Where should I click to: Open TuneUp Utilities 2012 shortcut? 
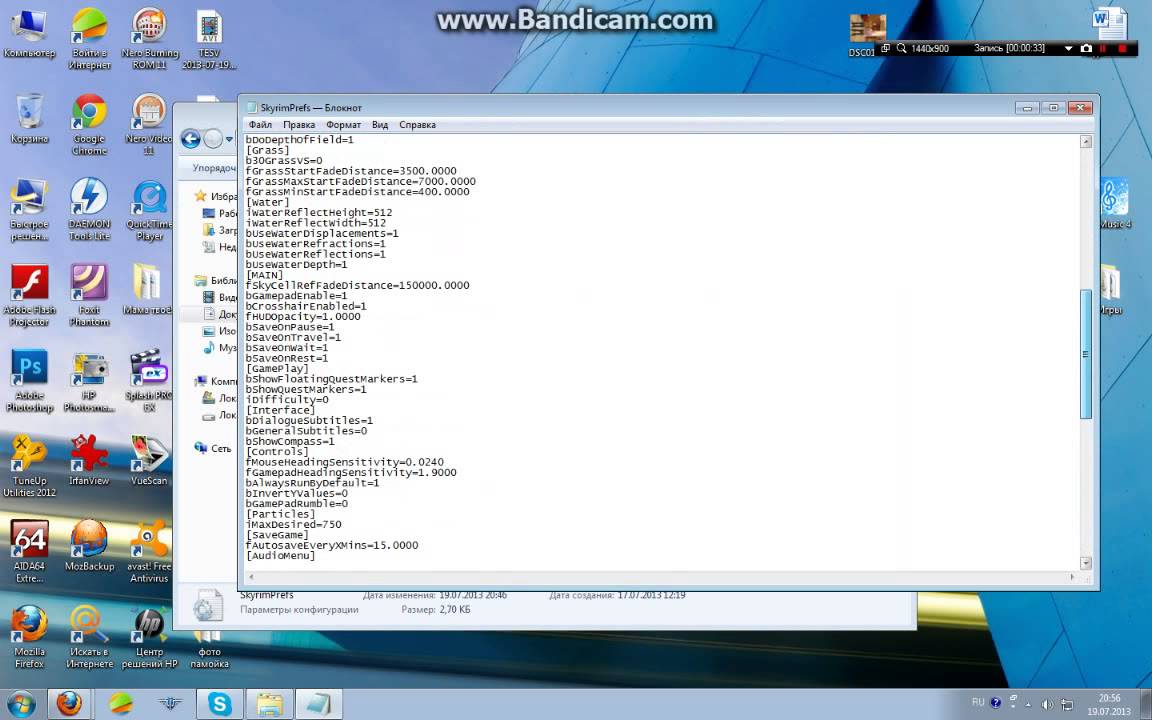[x=29, y=466]
